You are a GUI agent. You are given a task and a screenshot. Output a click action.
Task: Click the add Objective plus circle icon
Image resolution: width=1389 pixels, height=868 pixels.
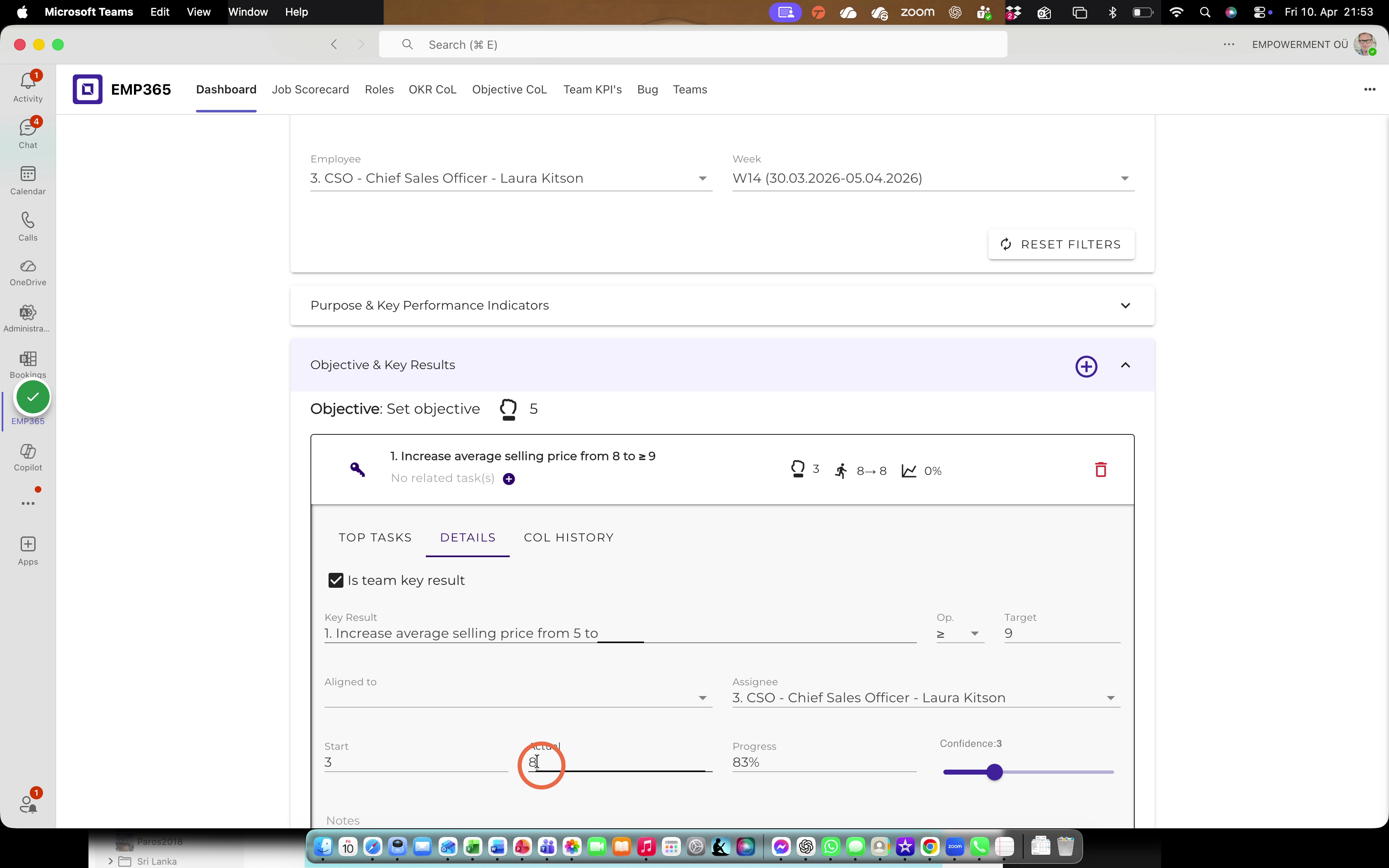tap(1086, 366)
